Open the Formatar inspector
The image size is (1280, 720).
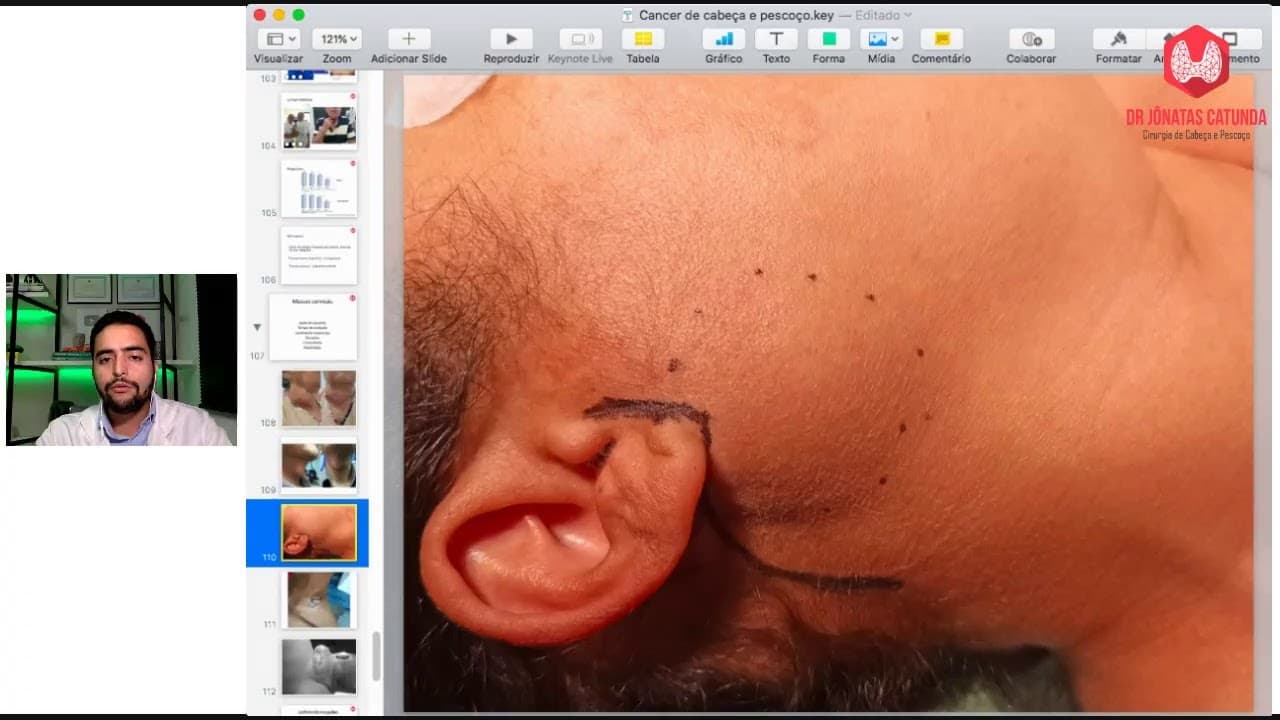(1118, 39)
